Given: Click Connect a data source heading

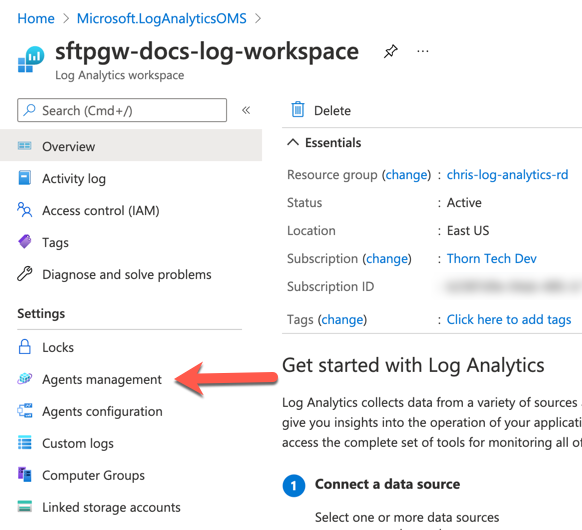Looking at the screenshot, I should tap(387, 484).
